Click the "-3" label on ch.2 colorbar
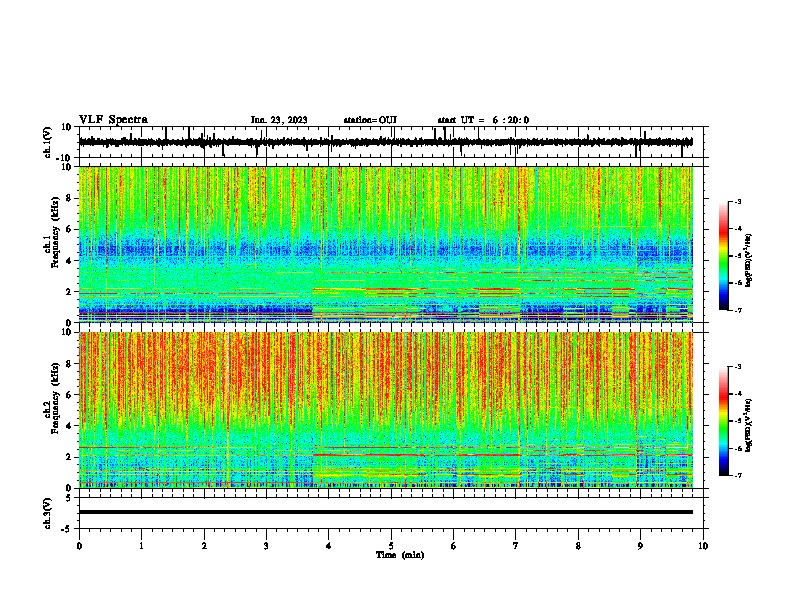The image size is (792, 612). (x=738, y=367)
